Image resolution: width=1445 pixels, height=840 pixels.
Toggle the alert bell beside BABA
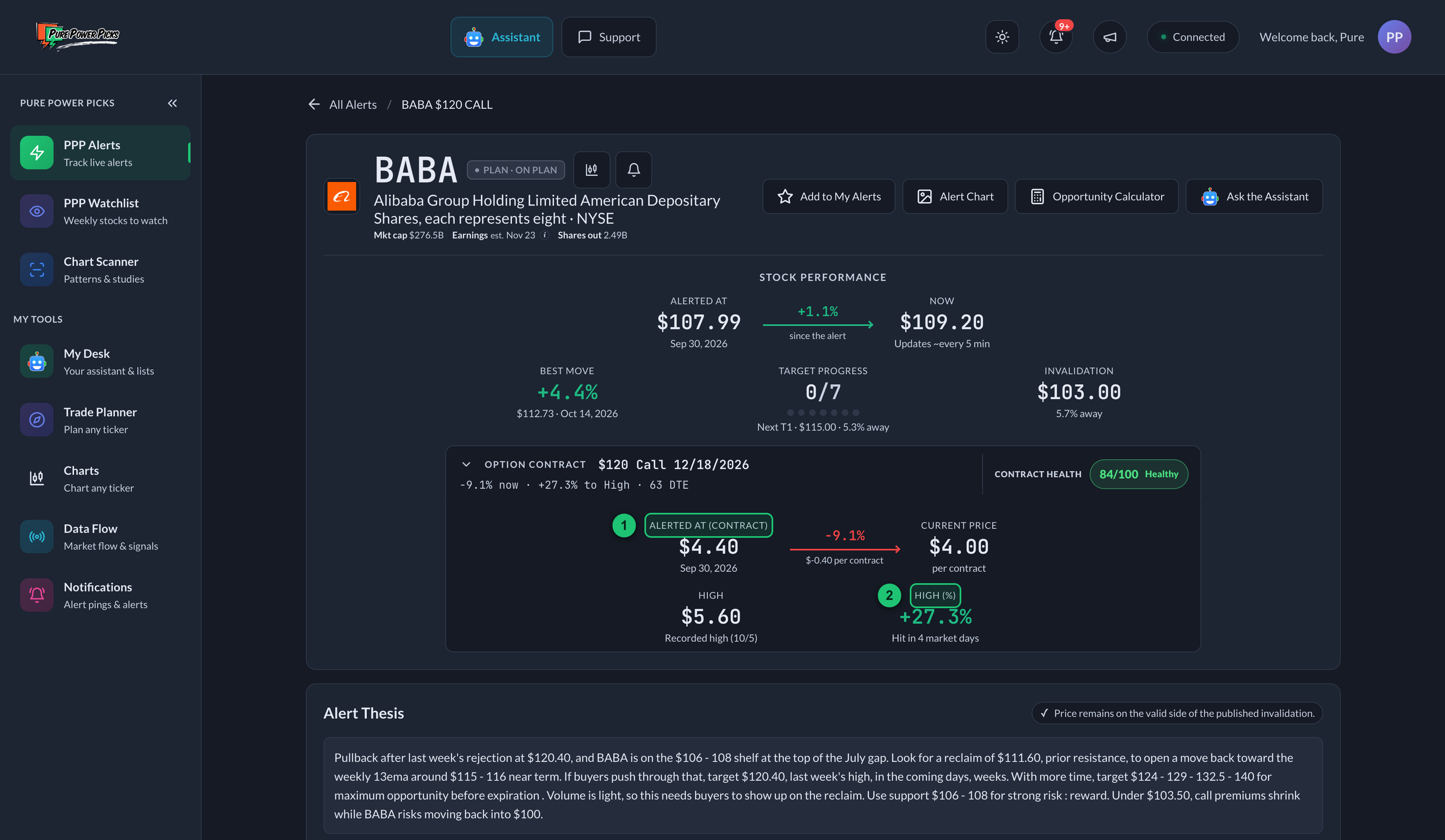tap(633, 170)
